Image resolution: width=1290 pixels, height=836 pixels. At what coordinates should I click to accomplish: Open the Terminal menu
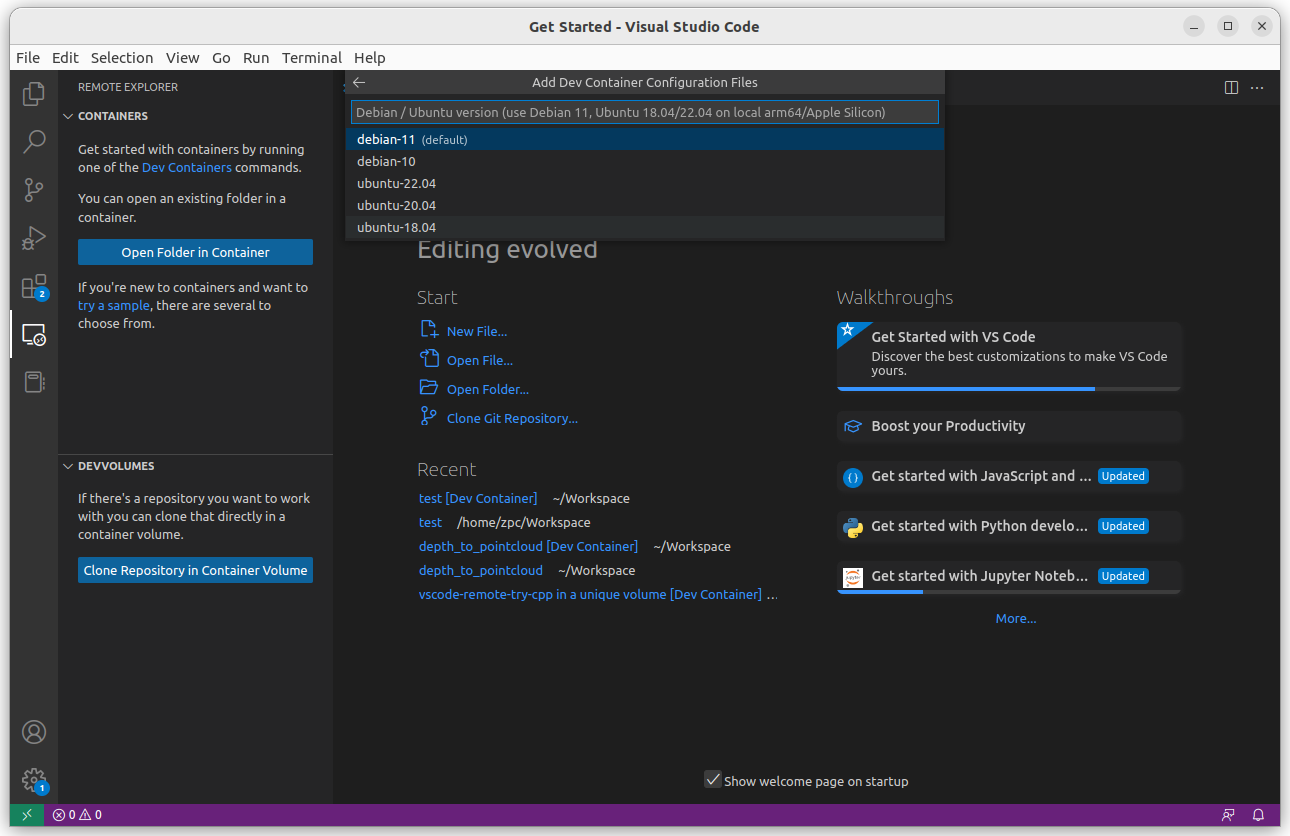[312, 58]
